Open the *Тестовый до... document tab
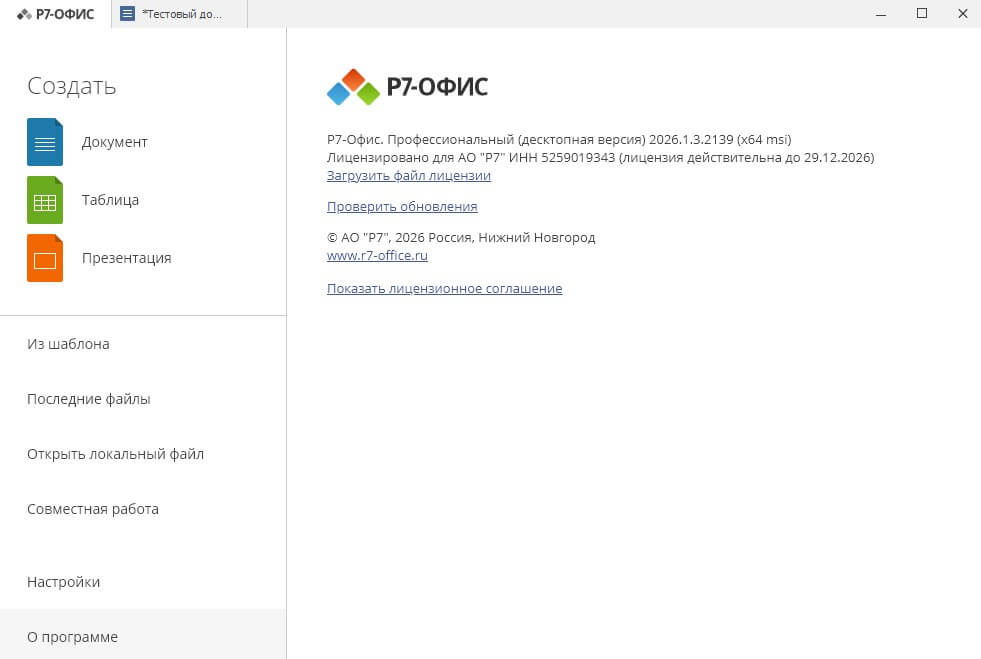Image resolution: width=981 pixels, height=659 pixels. [x=180, y=14]
